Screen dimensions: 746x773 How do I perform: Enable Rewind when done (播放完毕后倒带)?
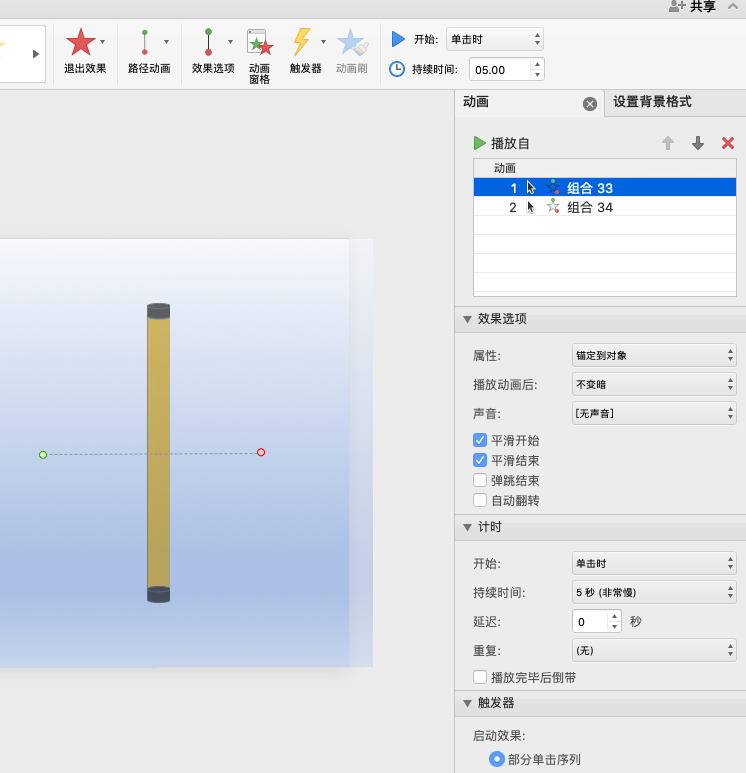pyautogui.click(x=480, y=677)
